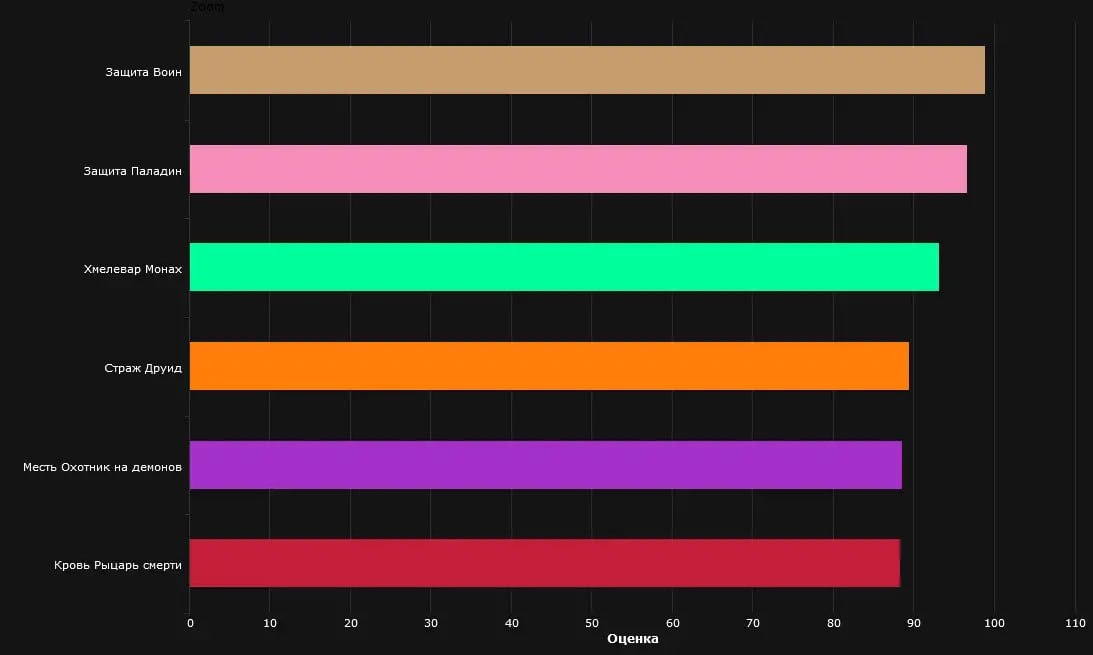Click the 30 axis tick label
Viewport: 1093px width, 655px height.
pyautogui.click(x=431, y=623)
